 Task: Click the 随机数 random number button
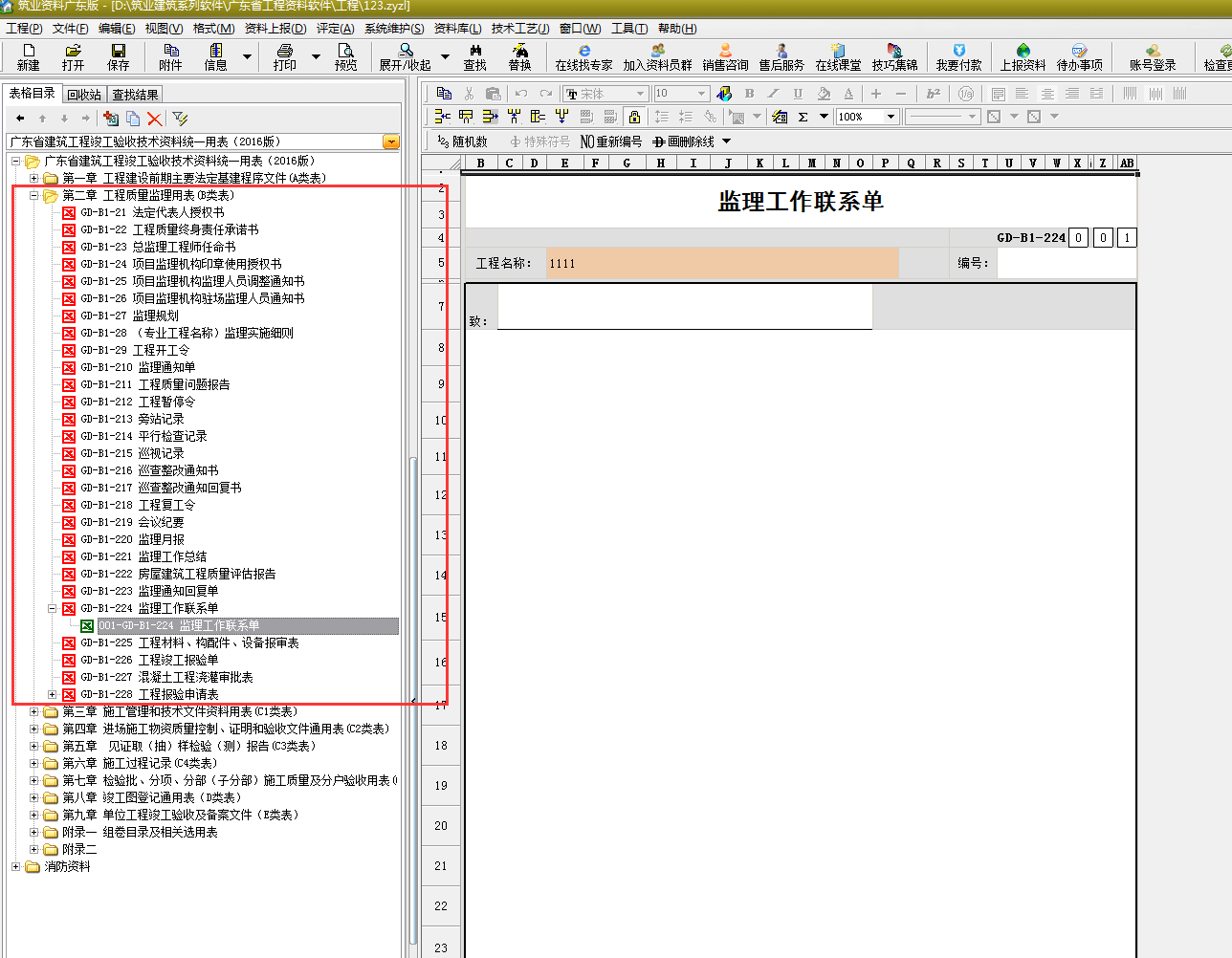pos(463,142)
